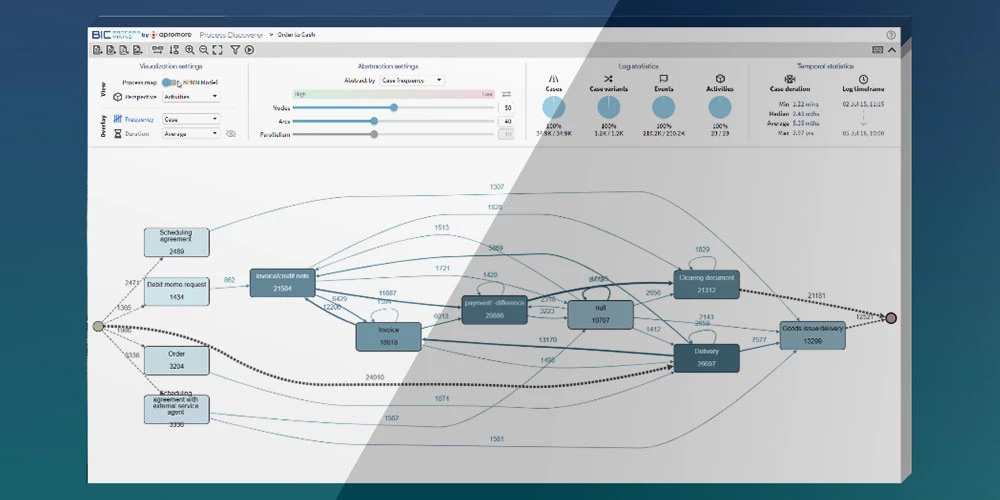Adjust the Nodes slider handle
1000x500 pixels.
pos(394,108)
